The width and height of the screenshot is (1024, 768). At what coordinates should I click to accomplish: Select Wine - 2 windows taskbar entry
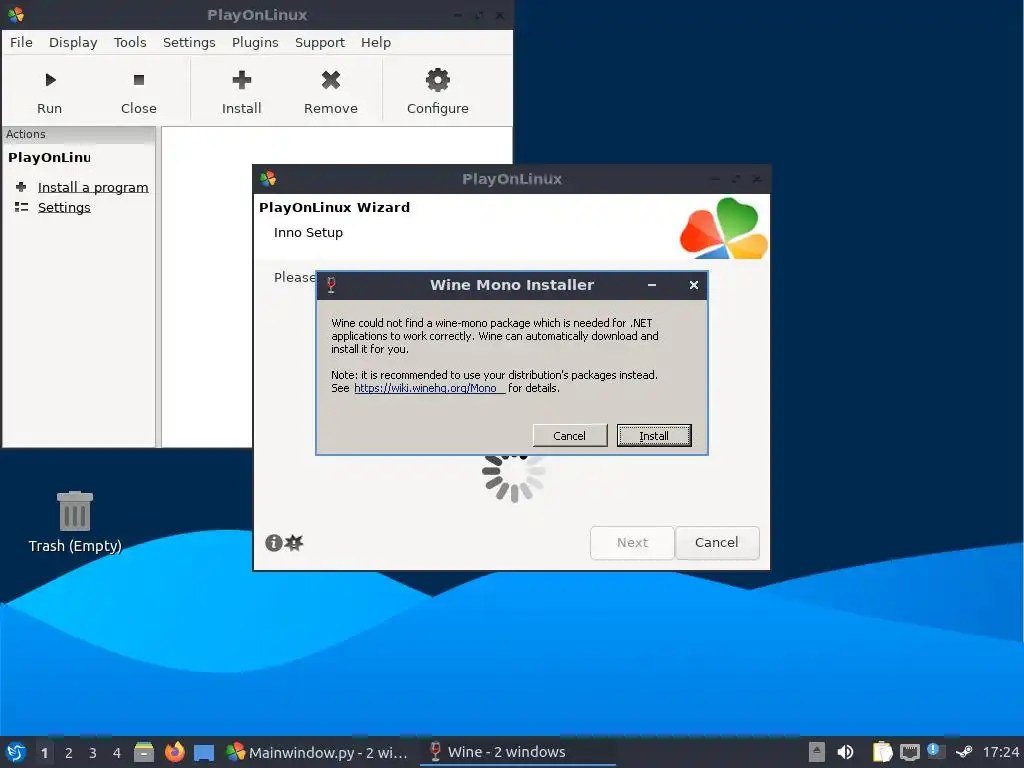[x=520, y=752]
